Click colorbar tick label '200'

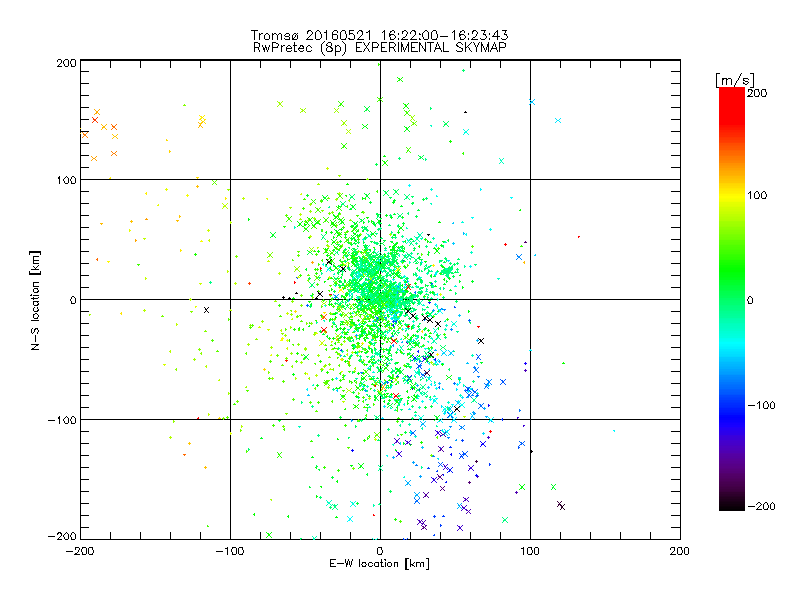(x=757, y=92)
